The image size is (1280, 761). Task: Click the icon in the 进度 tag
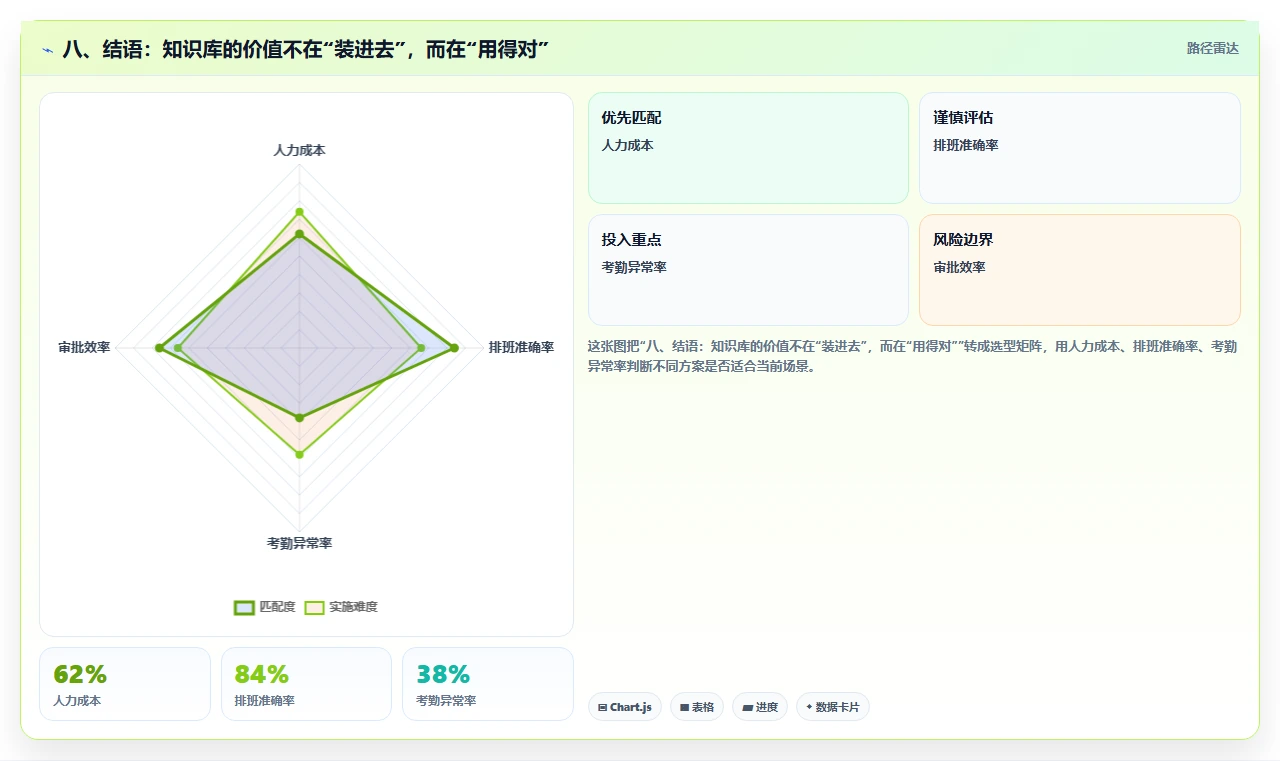click(x=747, y=707)
